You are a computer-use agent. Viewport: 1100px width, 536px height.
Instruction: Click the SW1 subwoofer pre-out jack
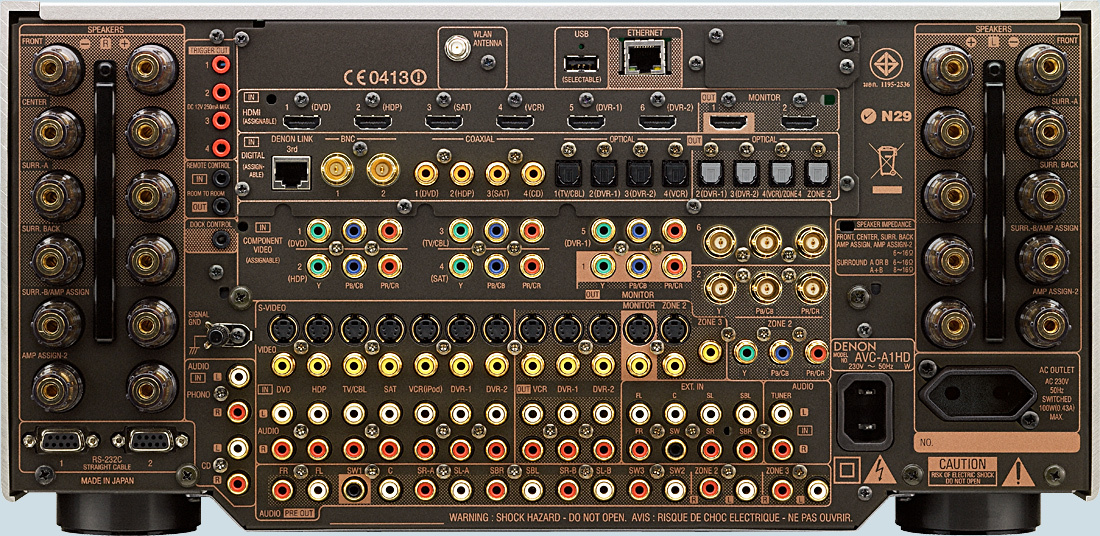[354, 489]
